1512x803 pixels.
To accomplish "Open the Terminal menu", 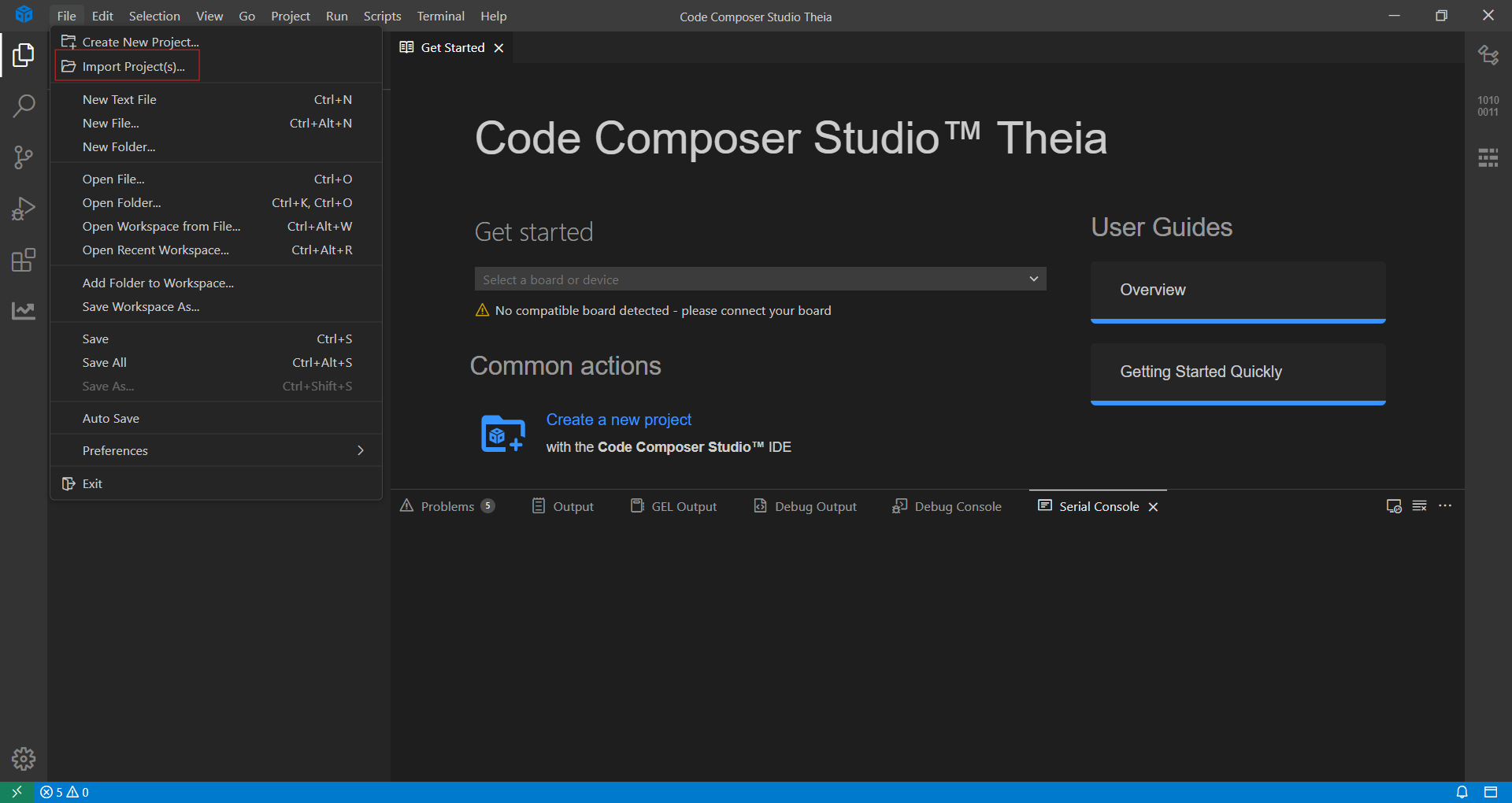I will coord(441,16).
